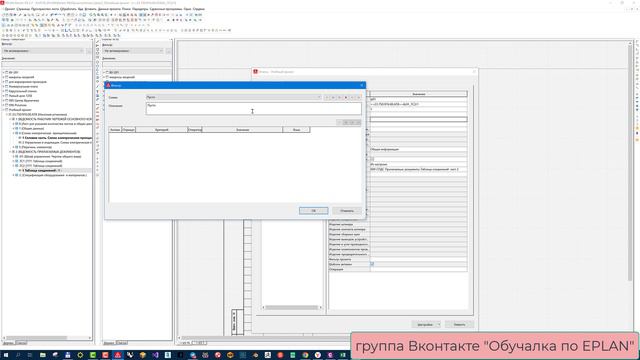The image size is (640, 360).
Task: Select 'Силовая часть' bold page in left tree
Action: pyautogui.click(x=57, y=138)
